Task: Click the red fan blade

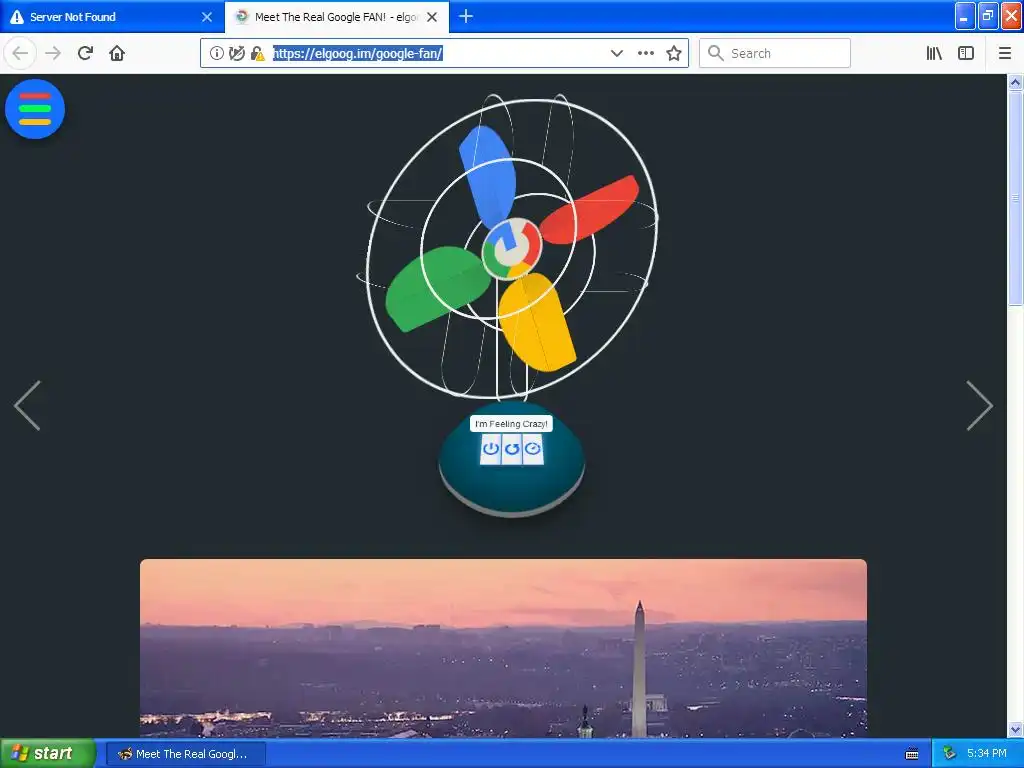Action: [x=588, y=209]
